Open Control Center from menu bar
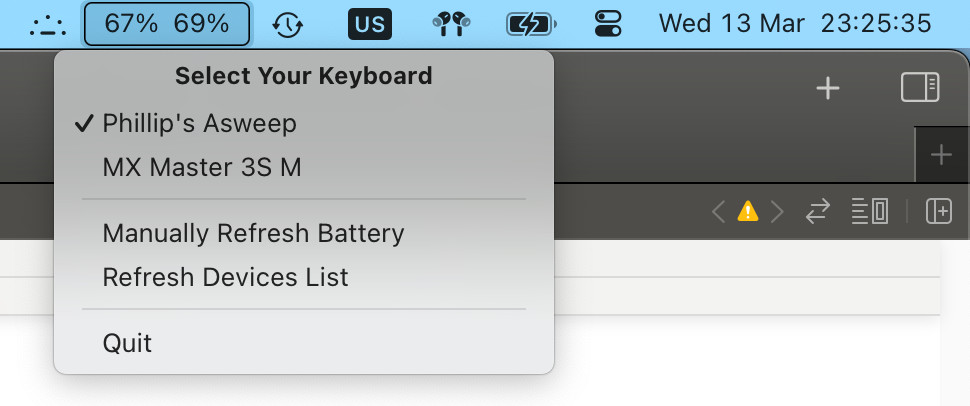The width and height of the screenshot is (970, 406). 608,24
